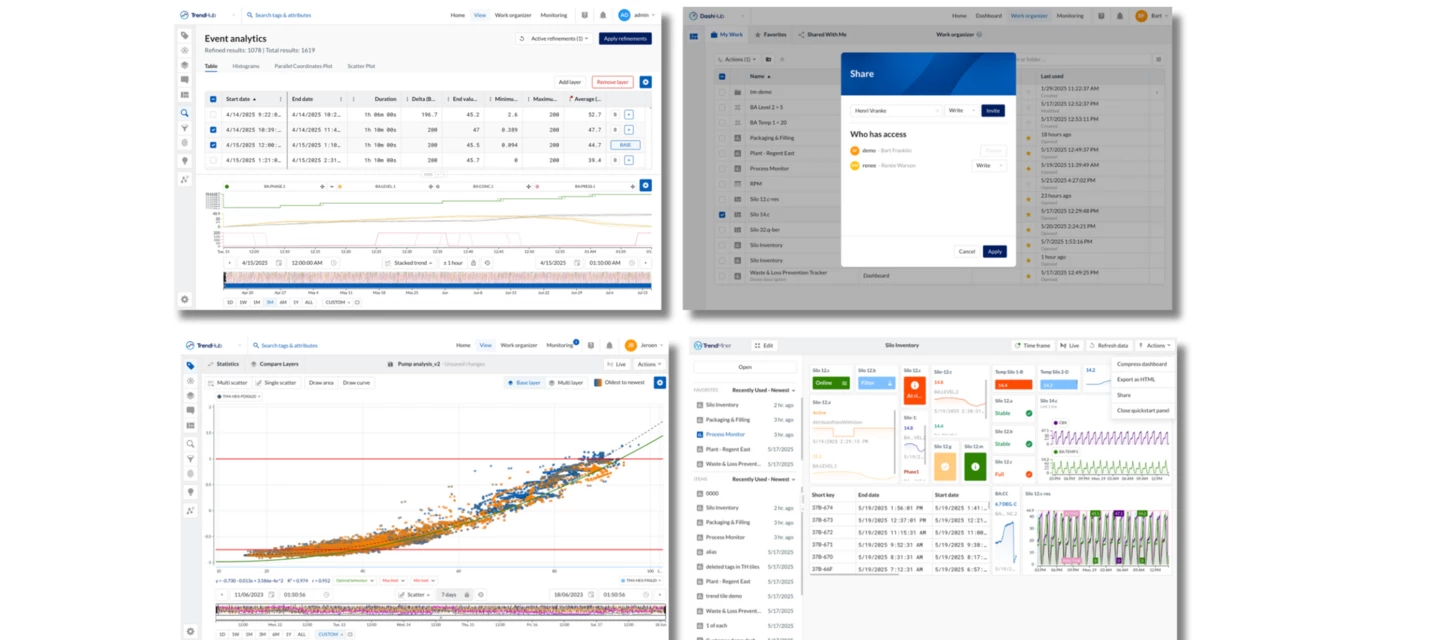Check the tm-demo row checkbox
This screenshot has height=640, width=1440.
click(x=722, y=91)
